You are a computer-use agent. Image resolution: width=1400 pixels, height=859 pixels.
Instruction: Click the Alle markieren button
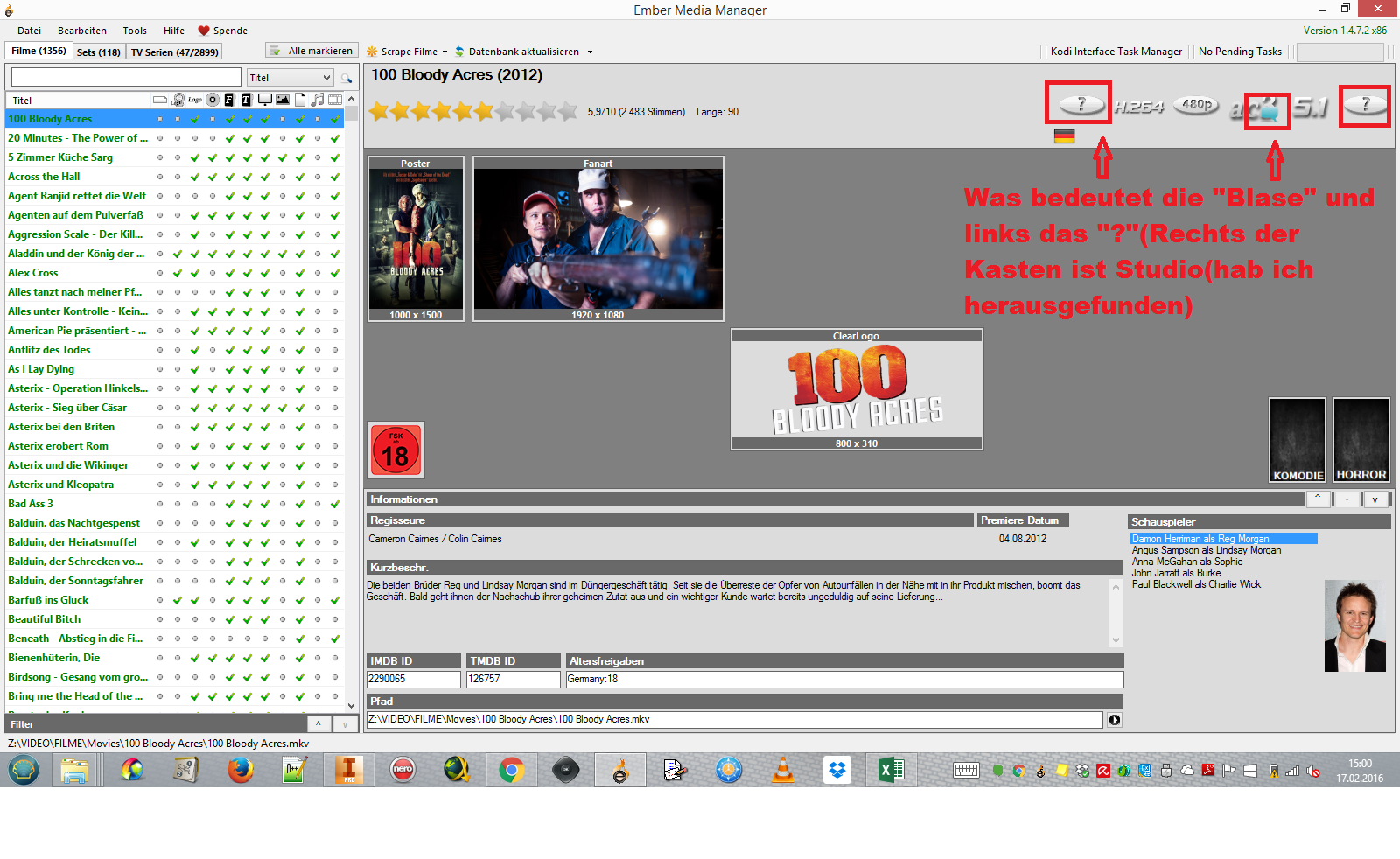point(312,51)
